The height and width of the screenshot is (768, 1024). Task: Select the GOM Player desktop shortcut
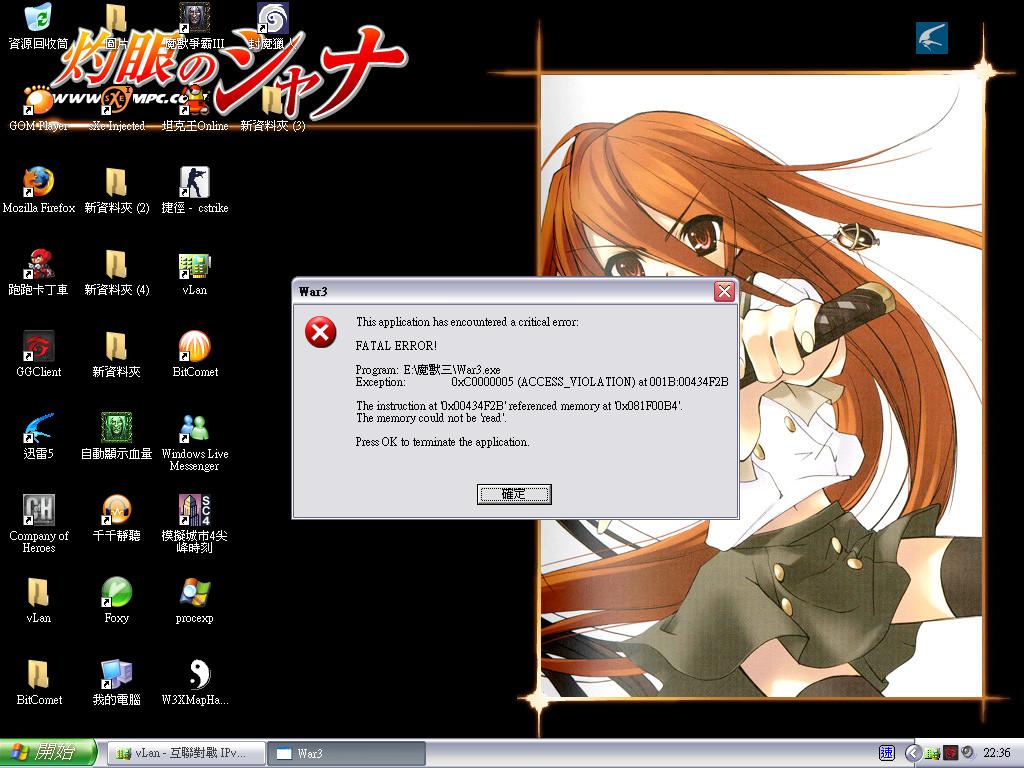click(x=39, y=101)
